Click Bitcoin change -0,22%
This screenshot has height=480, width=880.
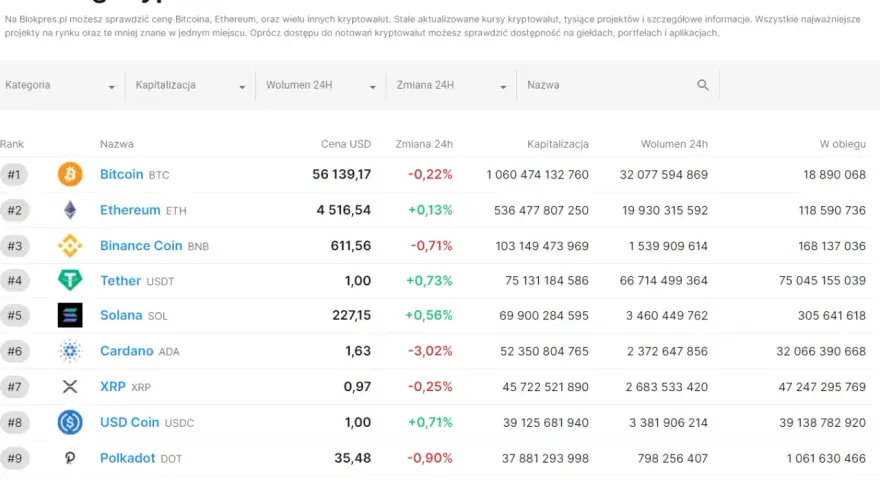click(430, 175)
